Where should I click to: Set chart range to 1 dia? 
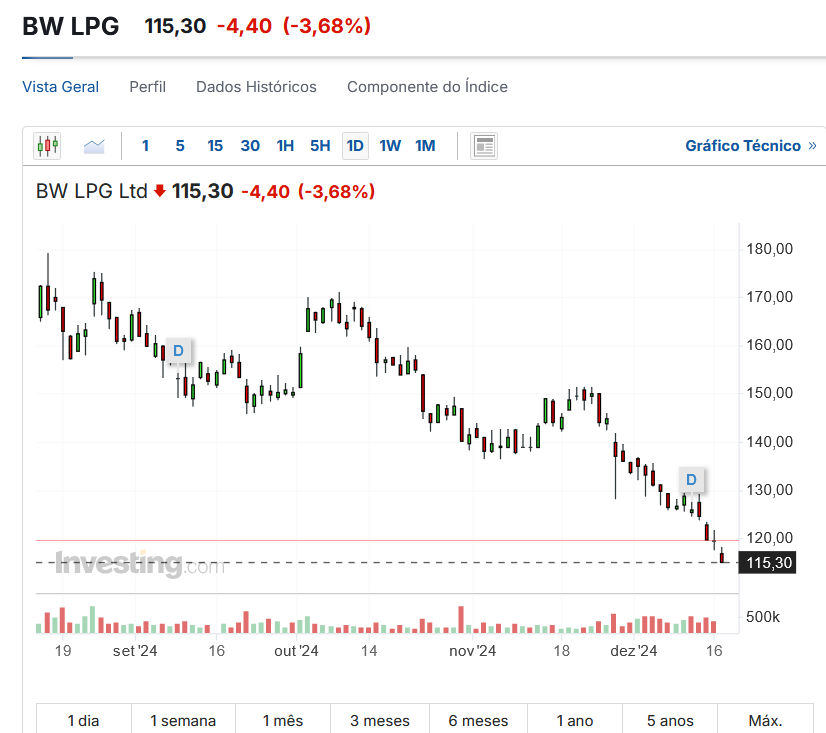(x=84, y=720)
